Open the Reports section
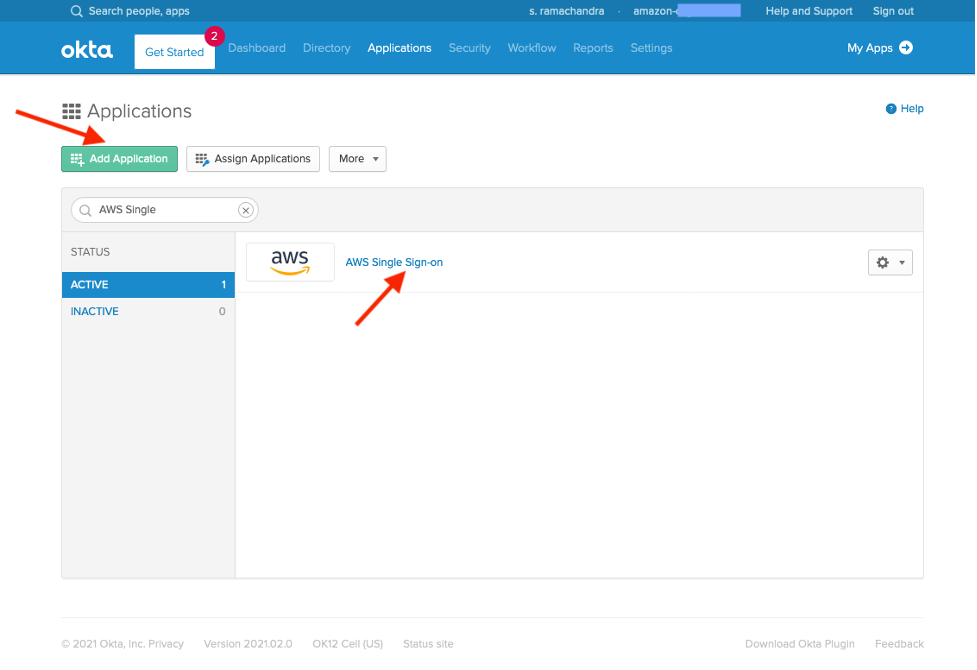 593,47
